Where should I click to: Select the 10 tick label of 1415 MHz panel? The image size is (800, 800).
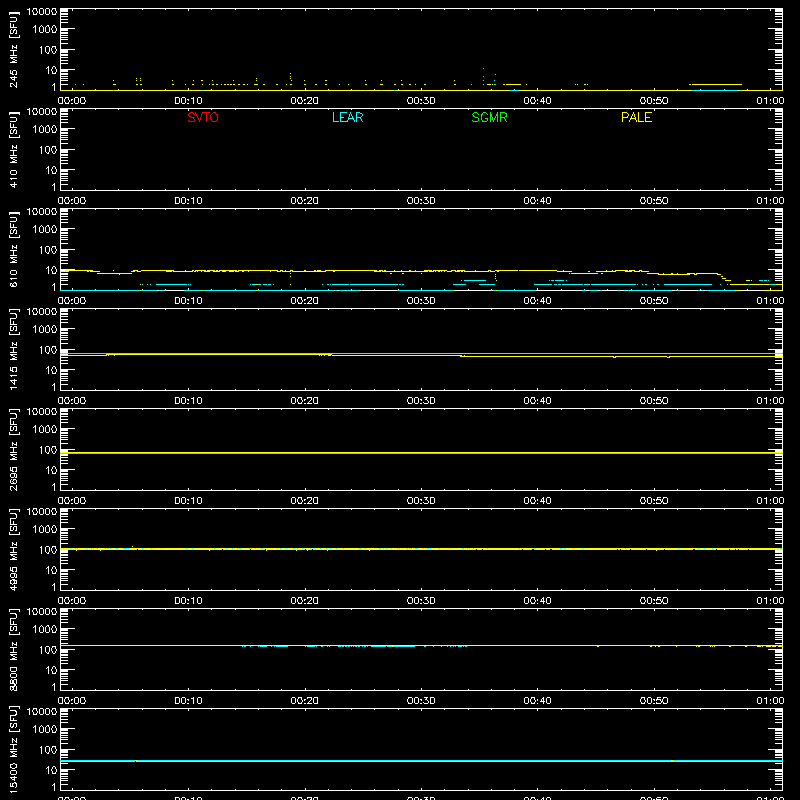pos(51,370)
